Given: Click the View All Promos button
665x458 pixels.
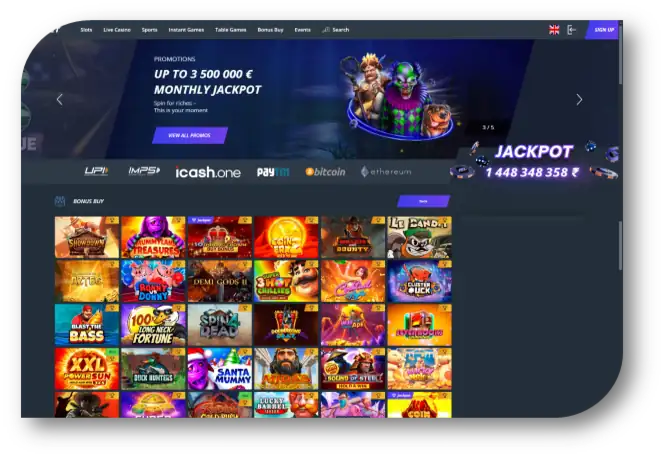Looking at the screenshot, I should click(x=190, y=135).
